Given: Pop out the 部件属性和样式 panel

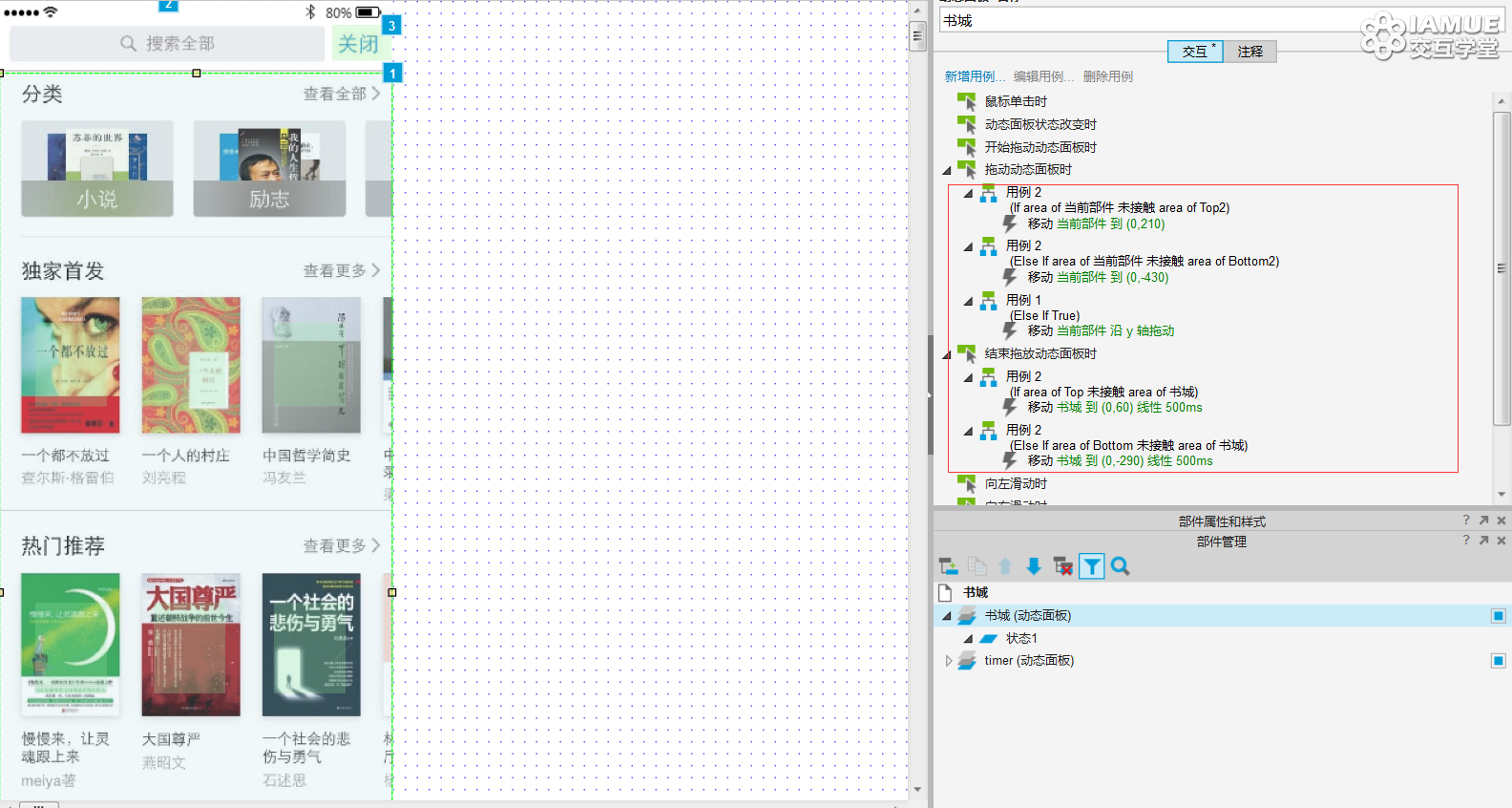Looking at the screenshot, I should (x=1483, y=521).
